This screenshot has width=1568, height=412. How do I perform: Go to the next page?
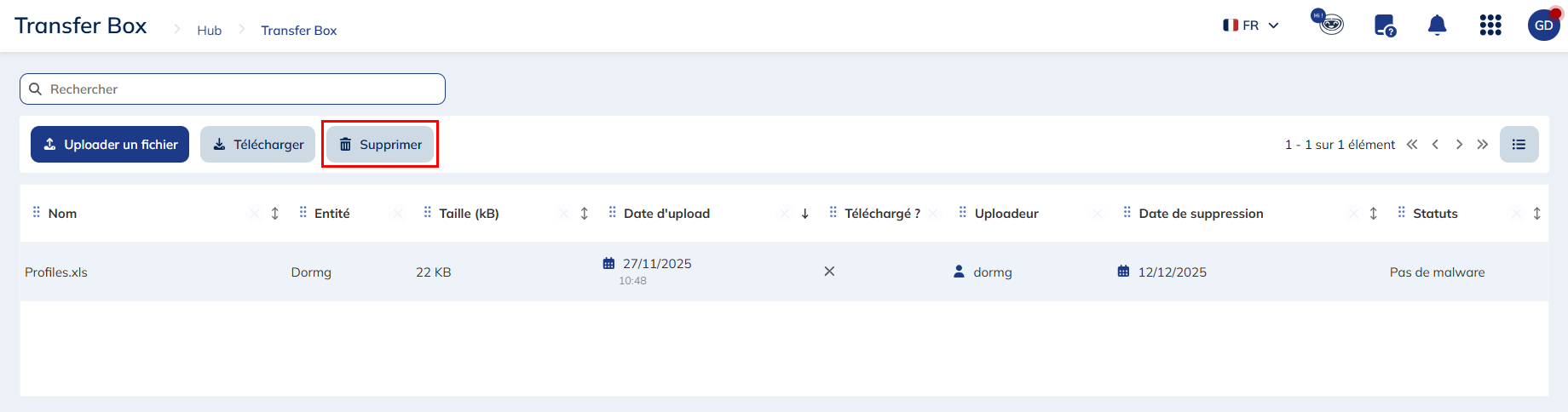(1459, 145)
